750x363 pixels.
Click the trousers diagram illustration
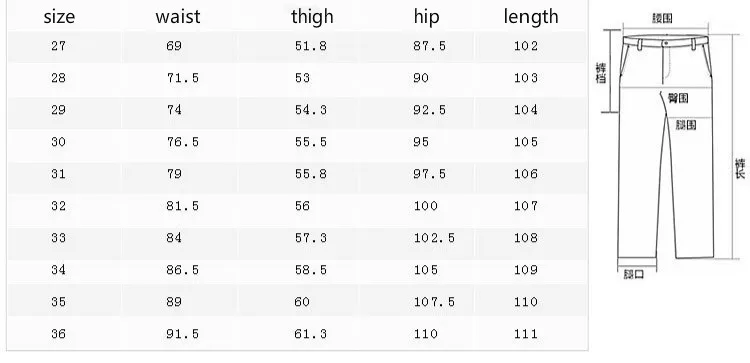coord(668,146)
